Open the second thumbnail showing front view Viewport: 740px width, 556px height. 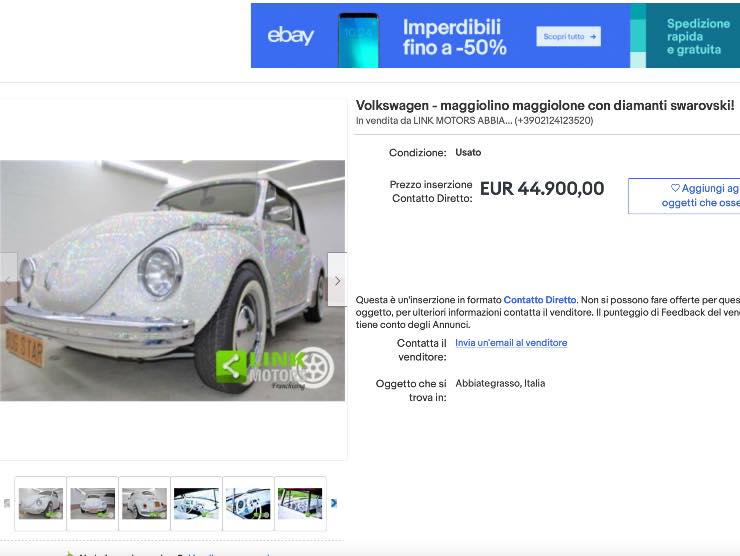tap(92, 504)
